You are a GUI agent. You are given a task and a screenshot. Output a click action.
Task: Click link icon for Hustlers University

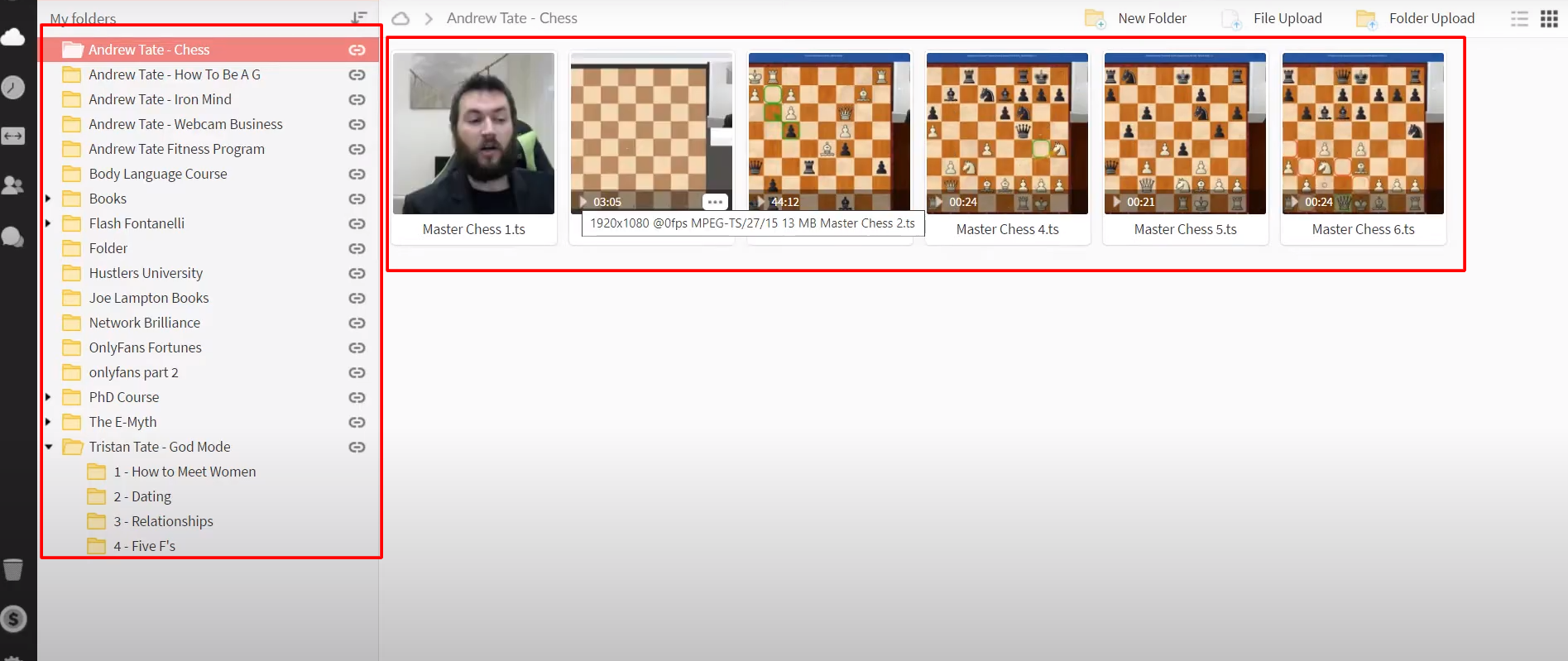[357, 273]
